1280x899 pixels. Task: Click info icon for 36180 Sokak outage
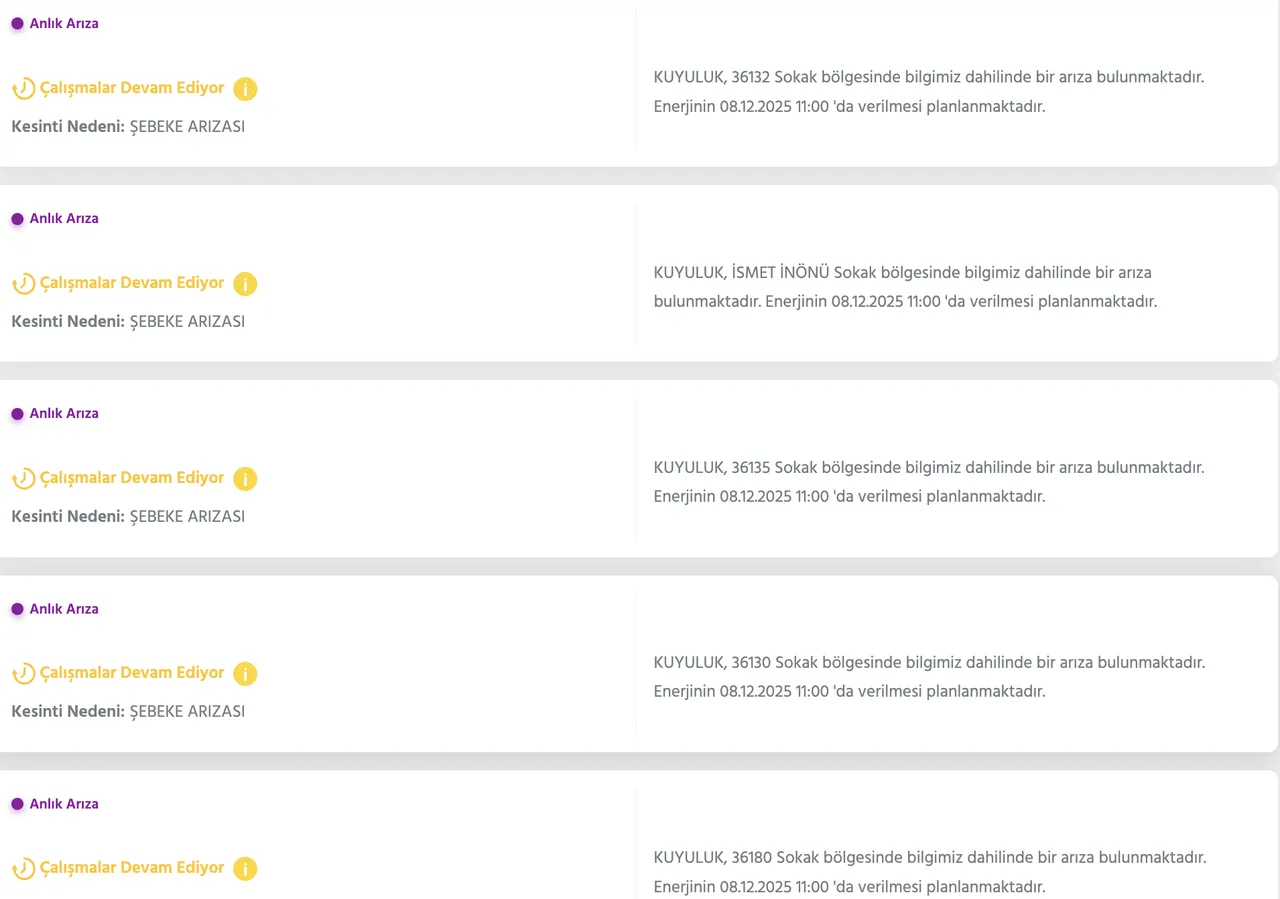tap(245, 869)
